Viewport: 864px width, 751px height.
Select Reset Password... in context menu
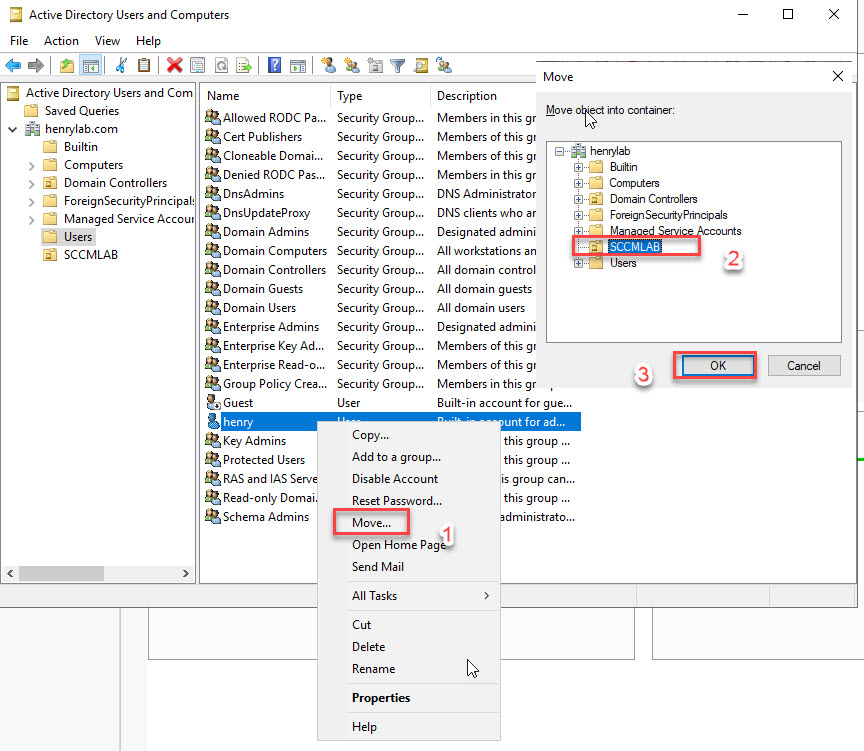click(x=396, y=501)
